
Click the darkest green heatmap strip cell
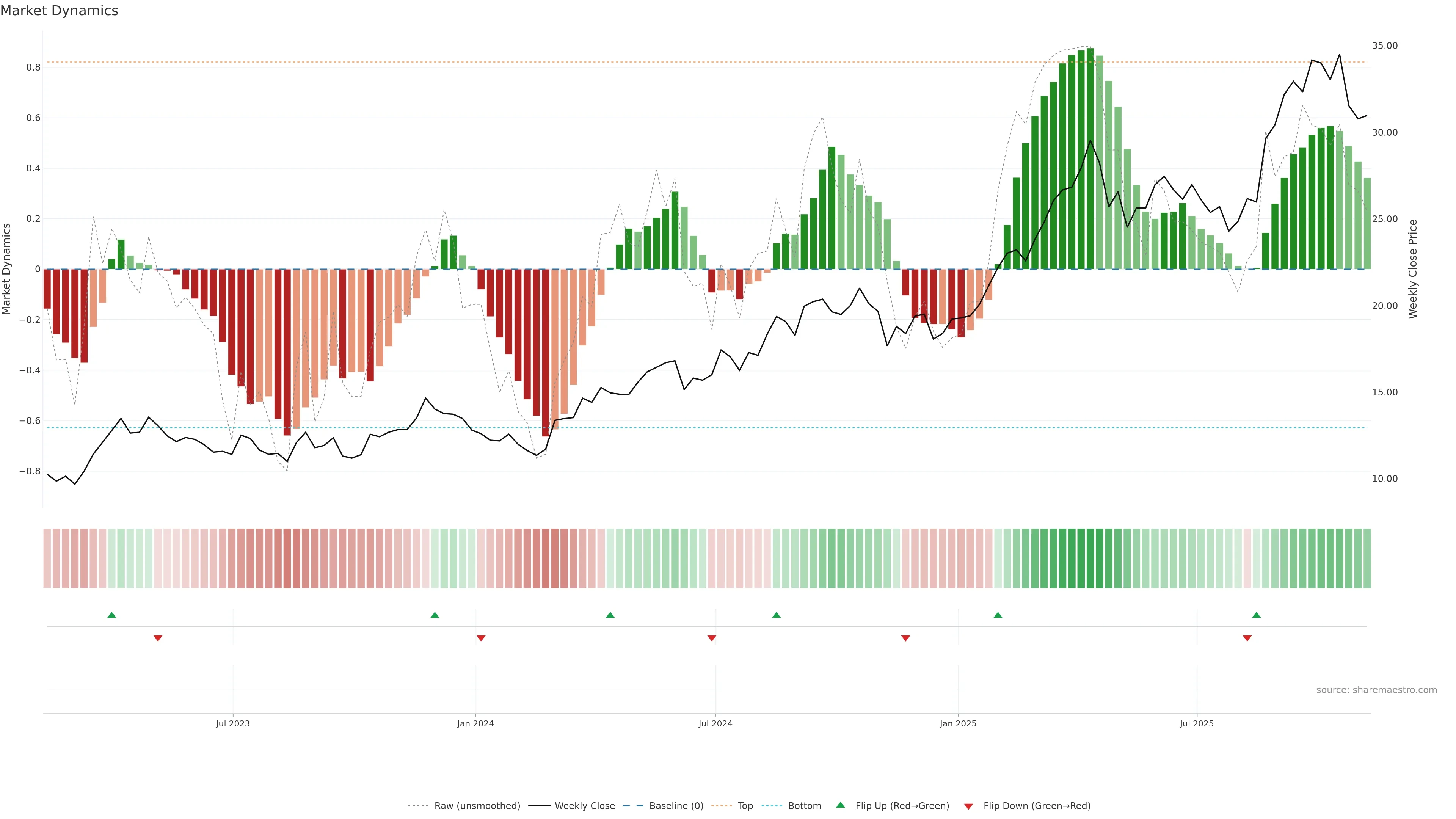pos(1090,558)
